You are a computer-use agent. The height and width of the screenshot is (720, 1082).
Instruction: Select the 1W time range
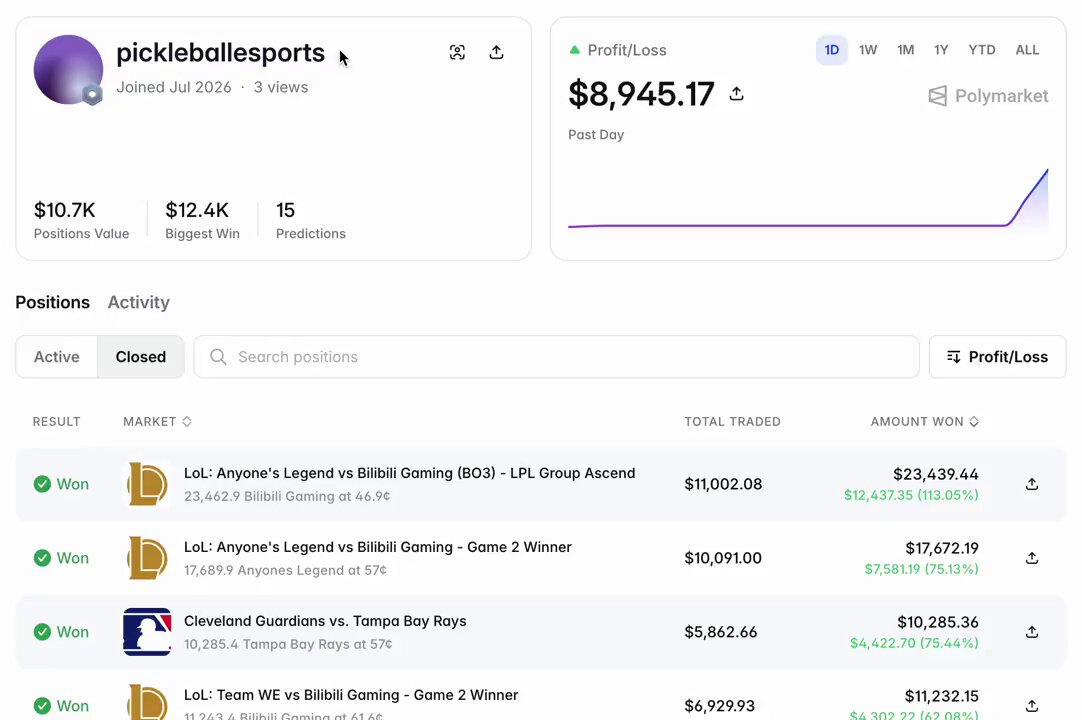tap(867, 50)
